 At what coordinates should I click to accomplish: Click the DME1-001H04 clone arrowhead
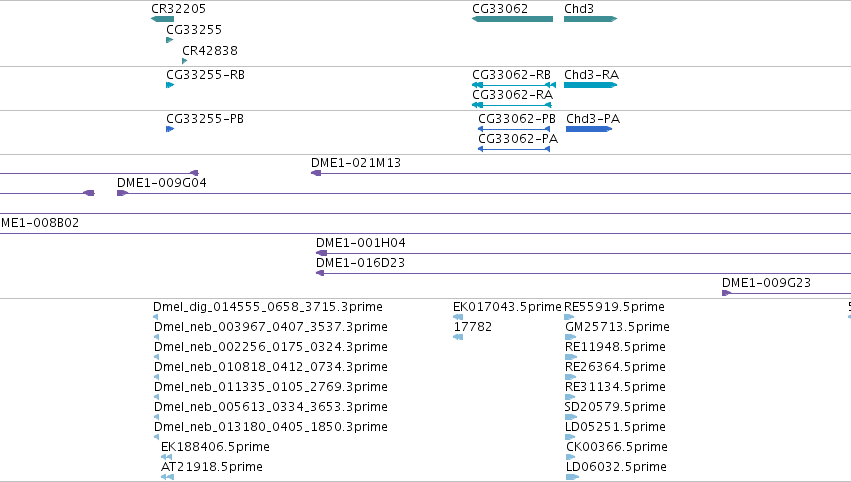point(321,253)
